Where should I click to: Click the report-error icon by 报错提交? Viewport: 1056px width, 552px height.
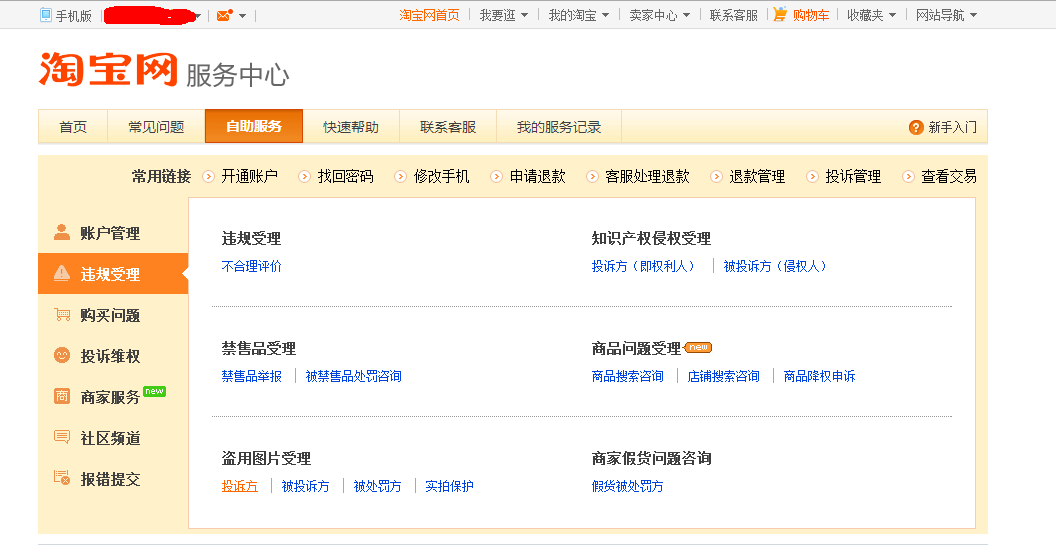62,478
